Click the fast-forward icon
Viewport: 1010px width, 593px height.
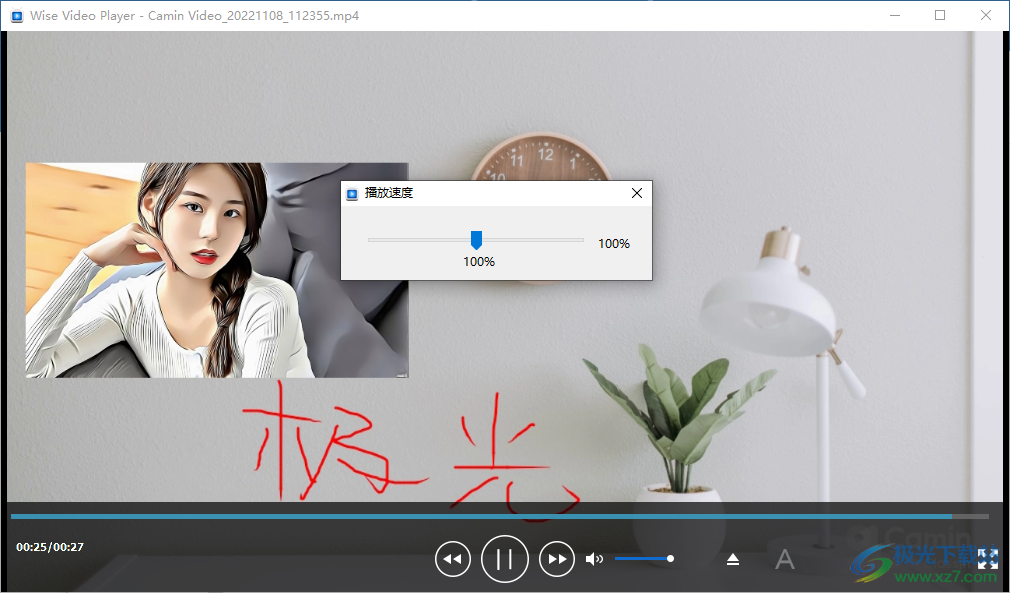coord(557,559)
